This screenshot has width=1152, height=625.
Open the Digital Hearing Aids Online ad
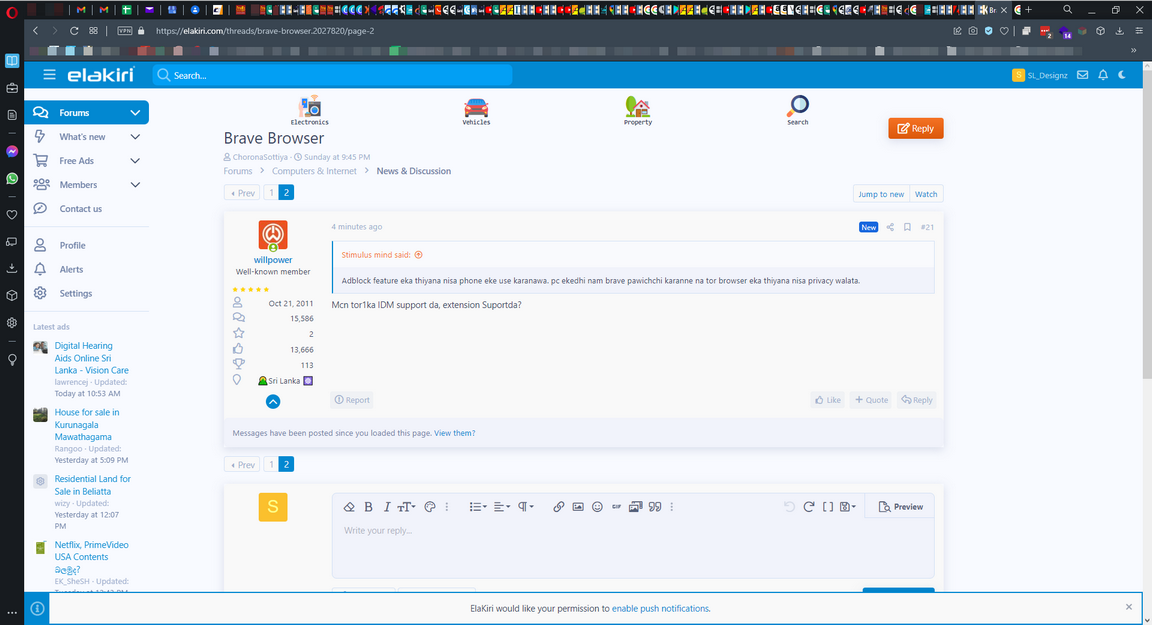91,358
